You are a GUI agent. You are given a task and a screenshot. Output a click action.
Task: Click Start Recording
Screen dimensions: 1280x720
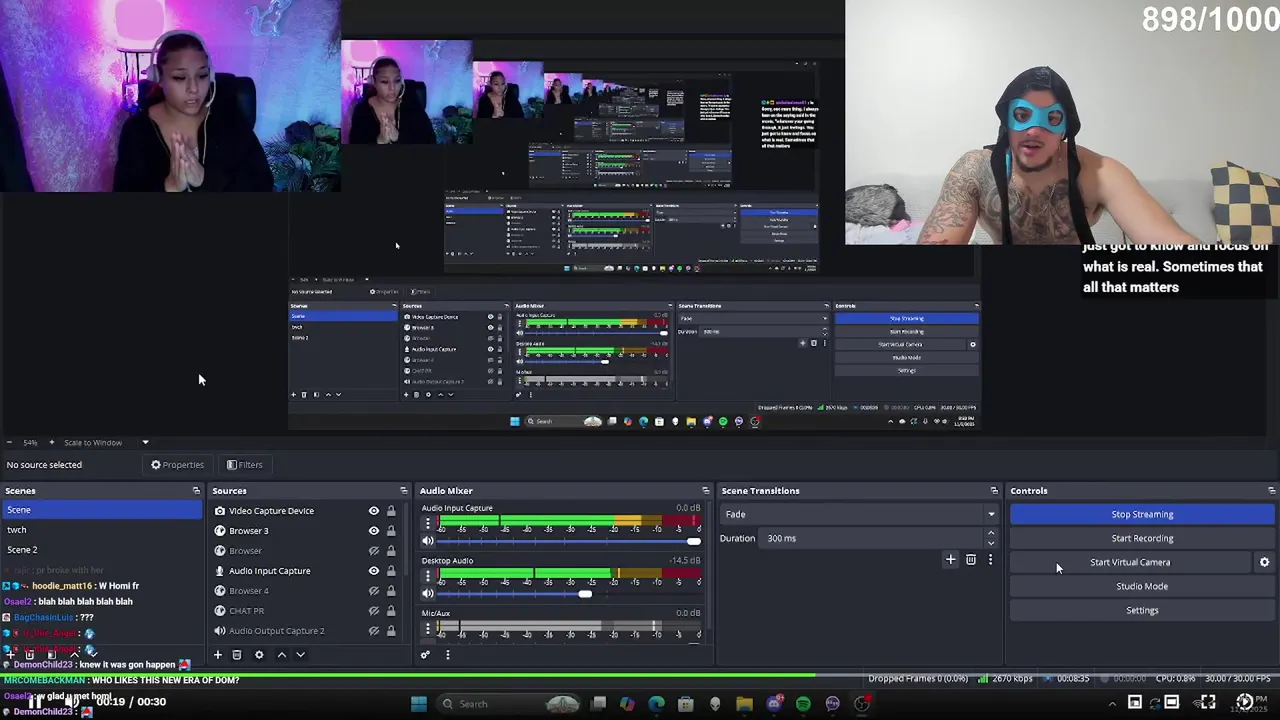(1142, 538)
